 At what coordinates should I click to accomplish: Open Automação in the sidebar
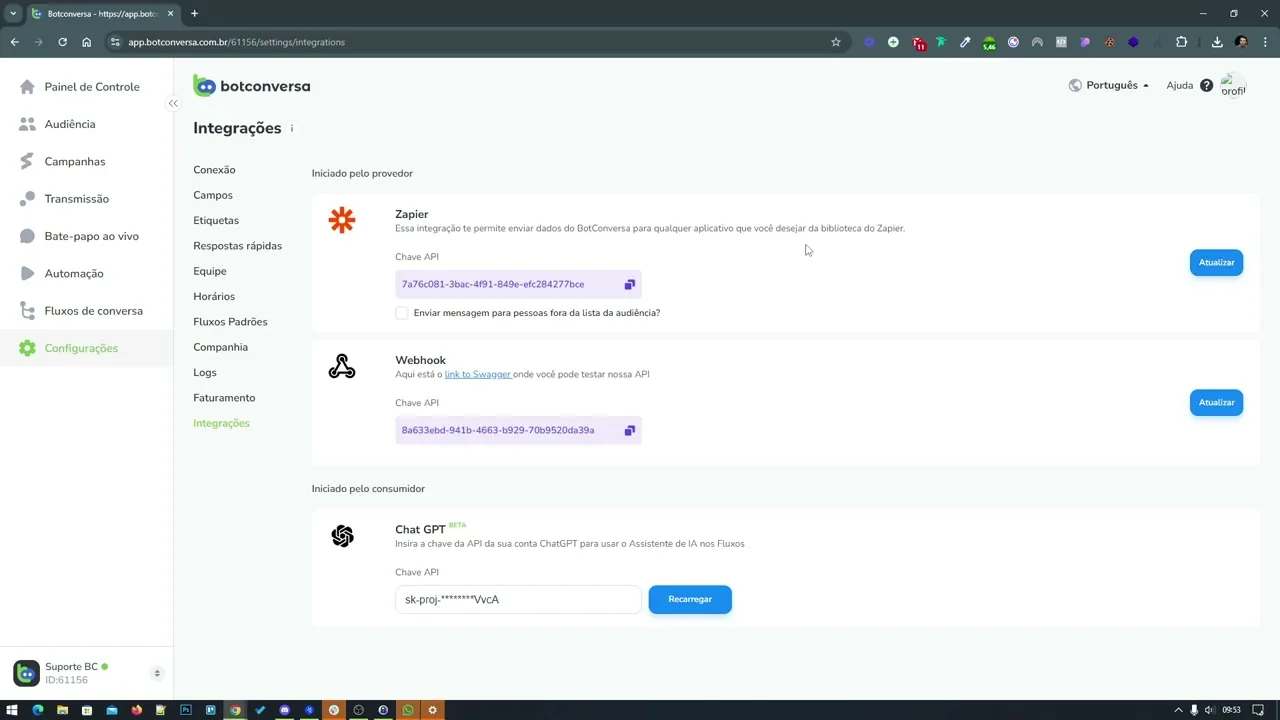(x=86, y=273)
